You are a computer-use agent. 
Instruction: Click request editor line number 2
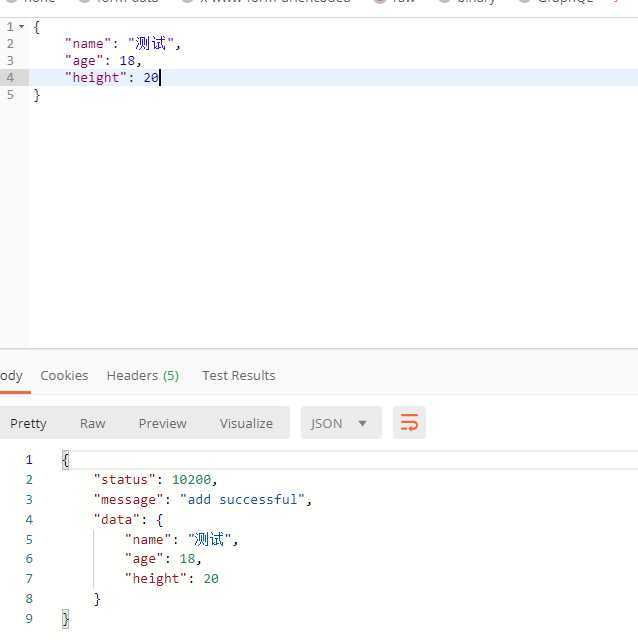click(10, 43)
